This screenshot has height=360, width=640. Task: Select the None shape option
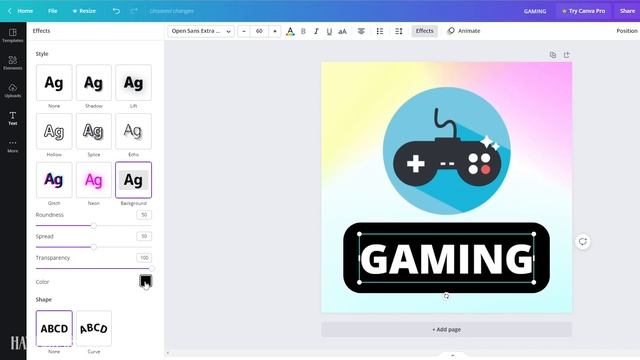click(x=54, y=328)
